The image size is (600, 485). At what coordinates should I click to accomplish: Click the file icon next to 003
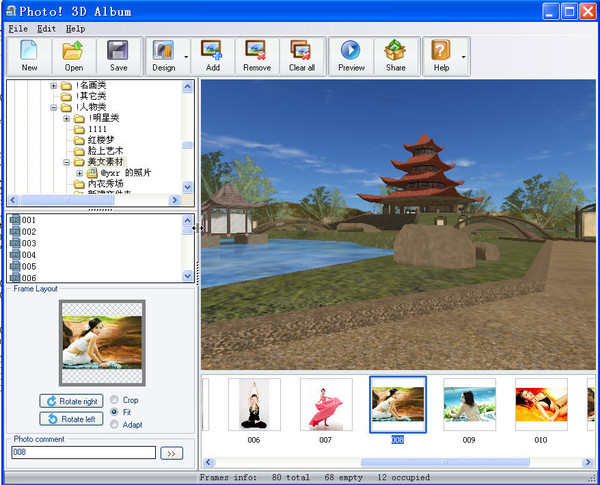pos(15,243)
